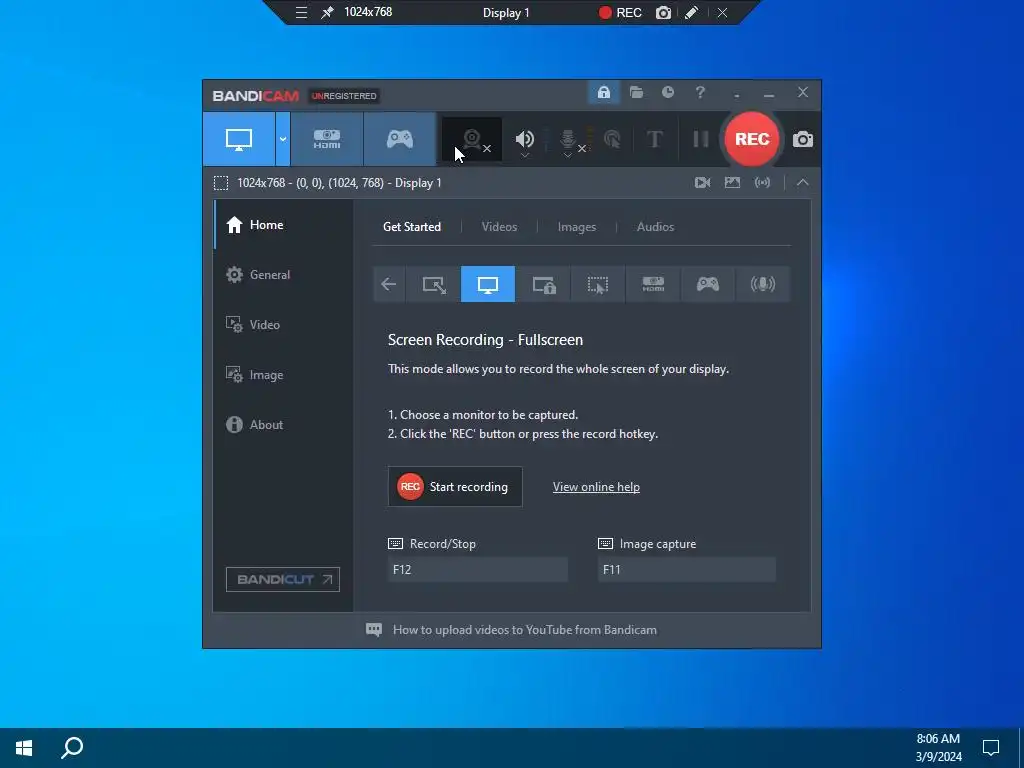Select the audio-only recording mode icon

point(763,284)
